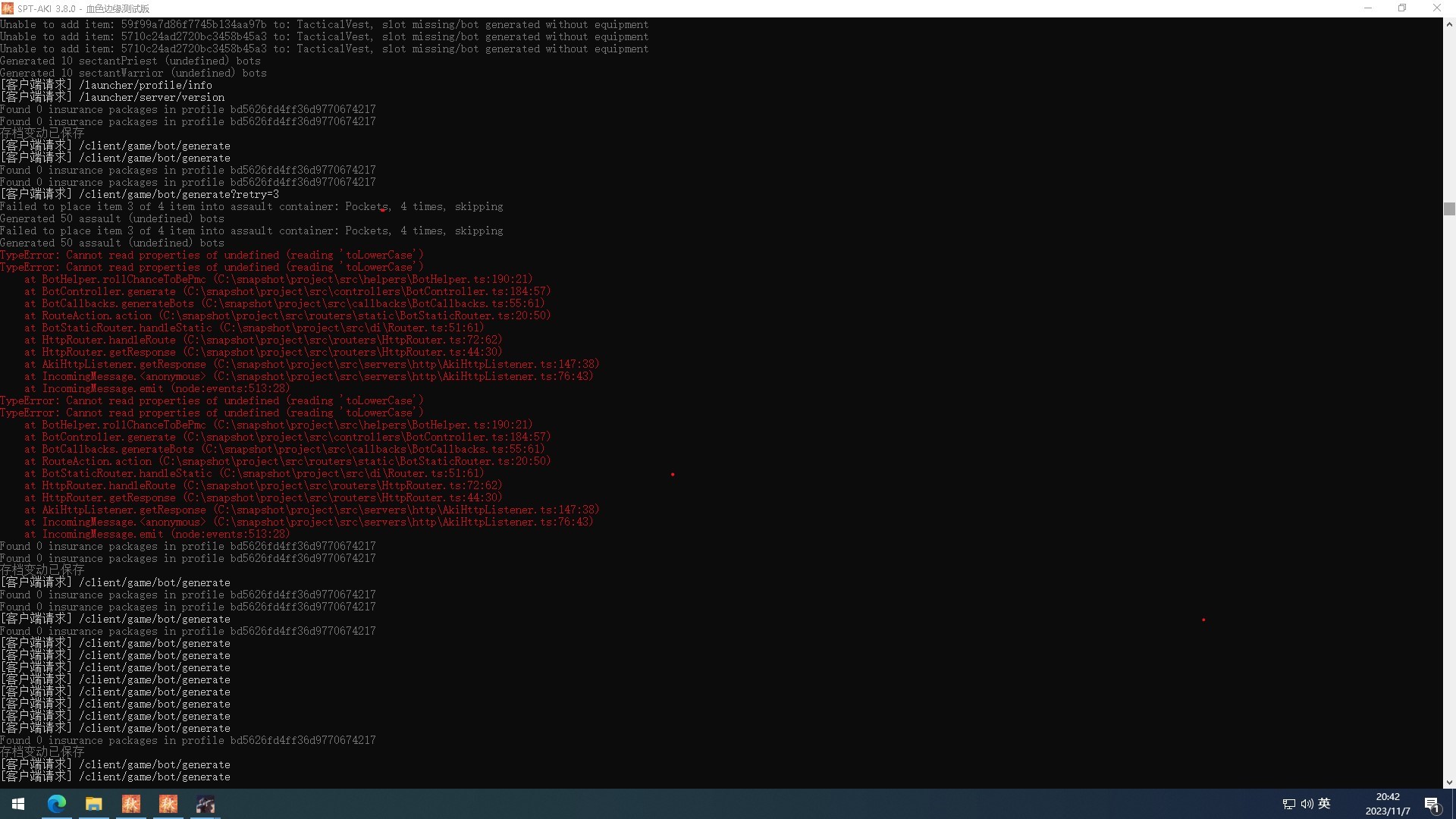Image resolution: width=1456 pixels, height=819 pixels.
Task: Click the console scrollbar down arrow
Action: [1449, 782]
